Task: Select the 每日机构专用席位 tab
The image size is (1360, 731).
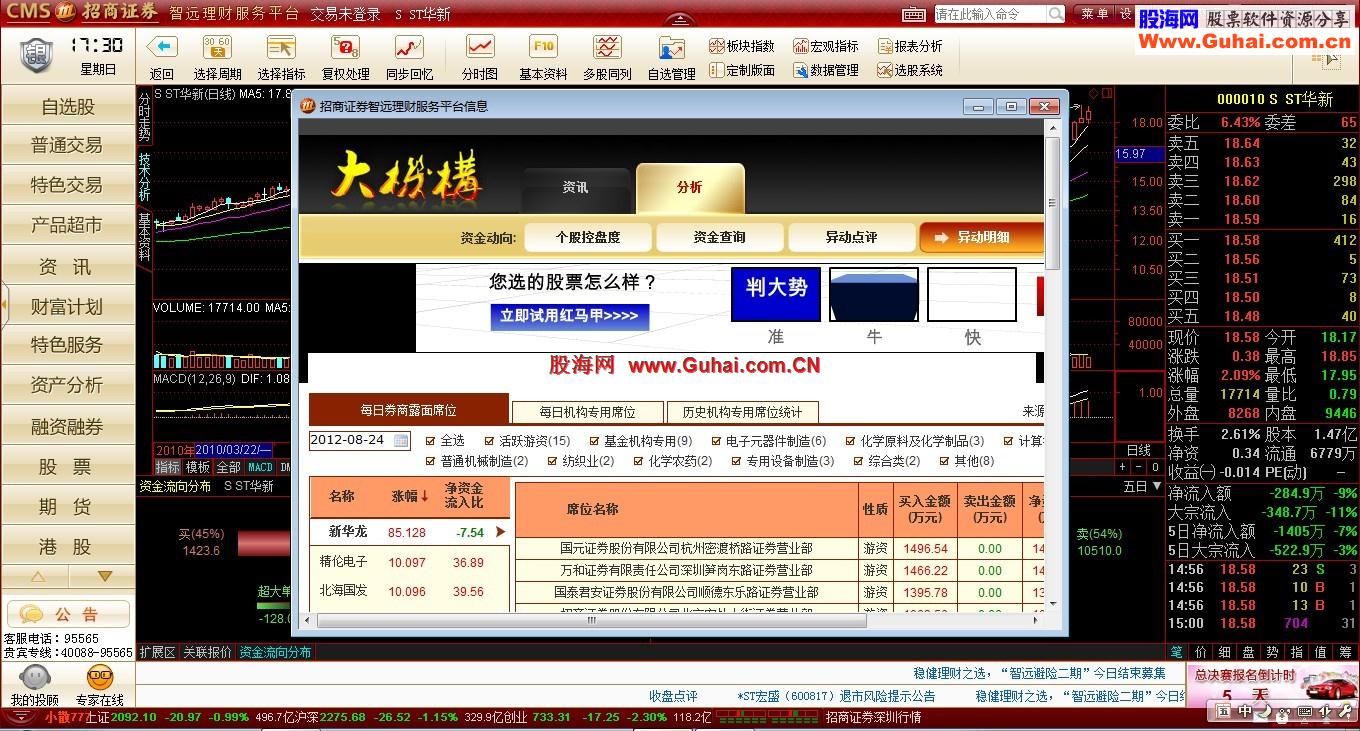Action: tap(588, 412)
